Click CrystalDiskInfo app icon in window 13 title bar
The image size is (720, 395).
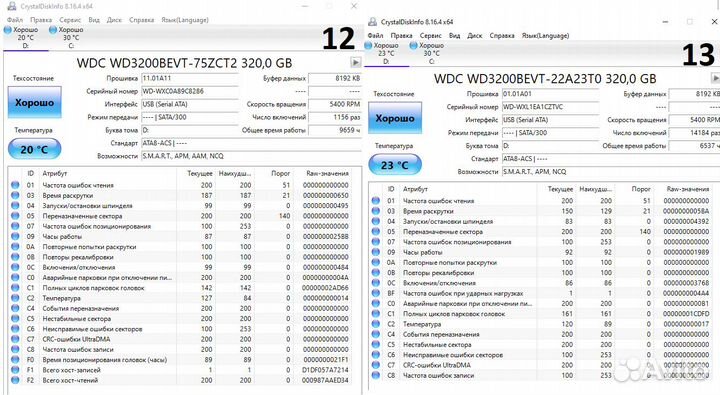pyautogui.click(x=372, y=22)
